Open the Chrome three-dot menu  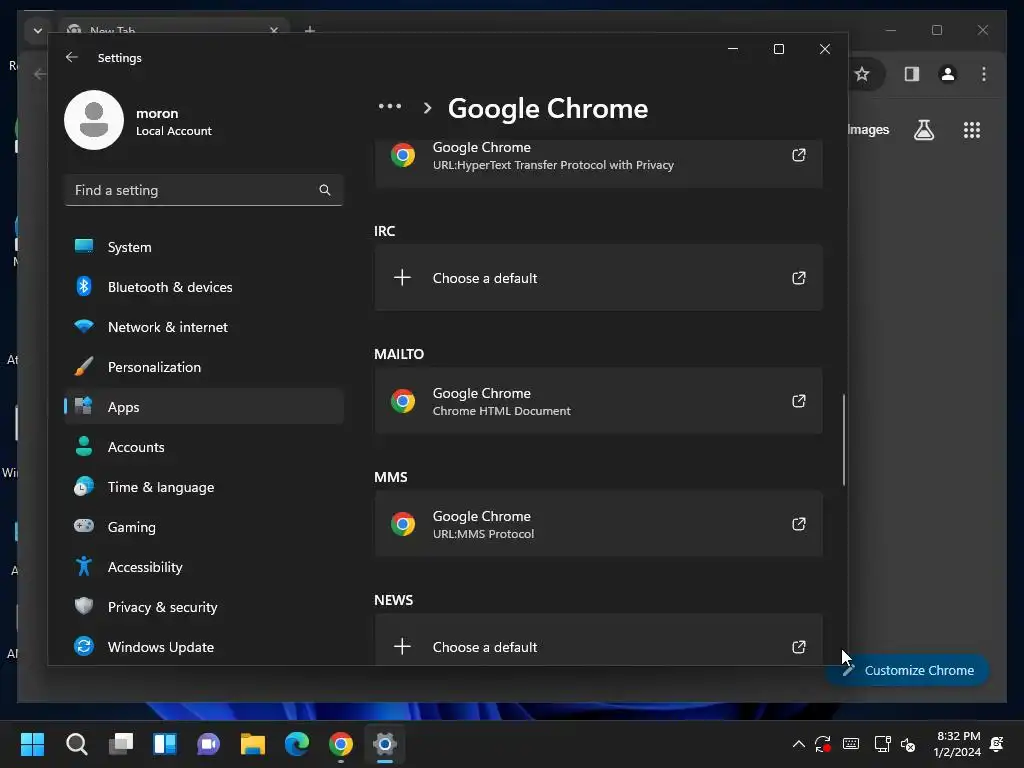click(x=984, y=74)
